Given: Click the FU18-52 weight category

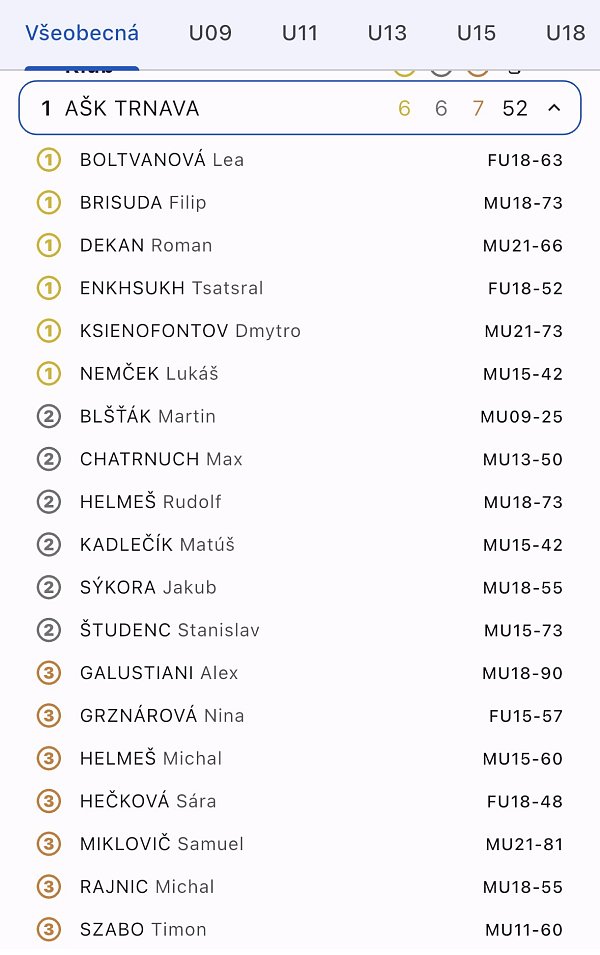Looking at the screenshot, I should tap(525, 289).
